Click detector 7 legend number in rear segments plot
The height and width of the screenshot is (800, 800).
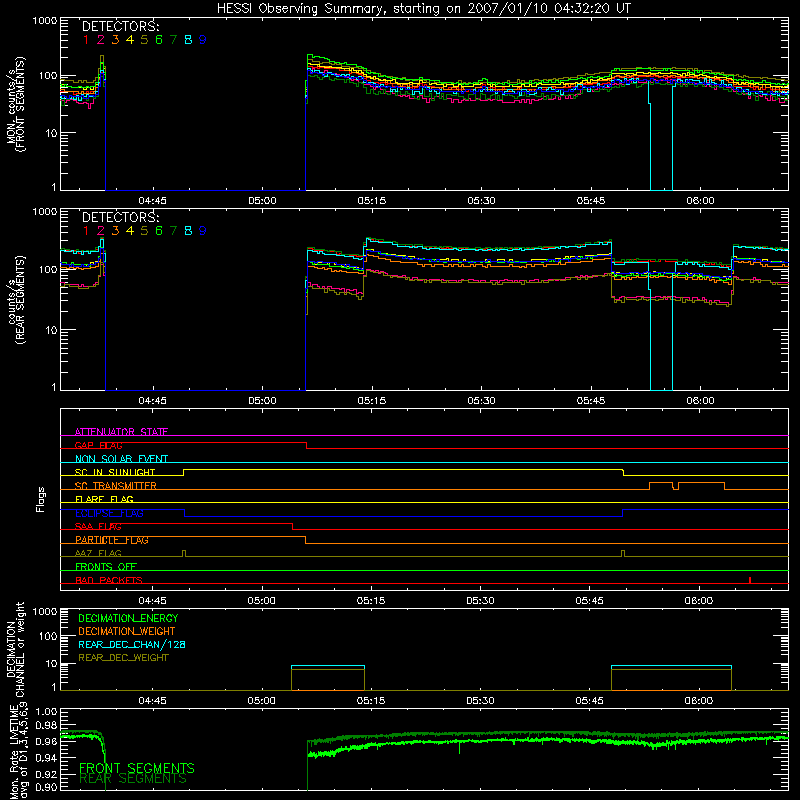tap(173, 231)
